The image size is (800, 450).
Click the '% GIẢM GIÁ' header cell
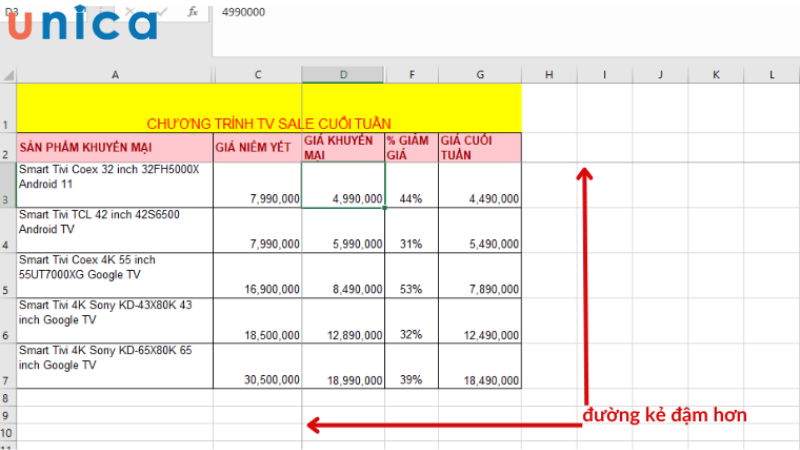tap(411, 148)
